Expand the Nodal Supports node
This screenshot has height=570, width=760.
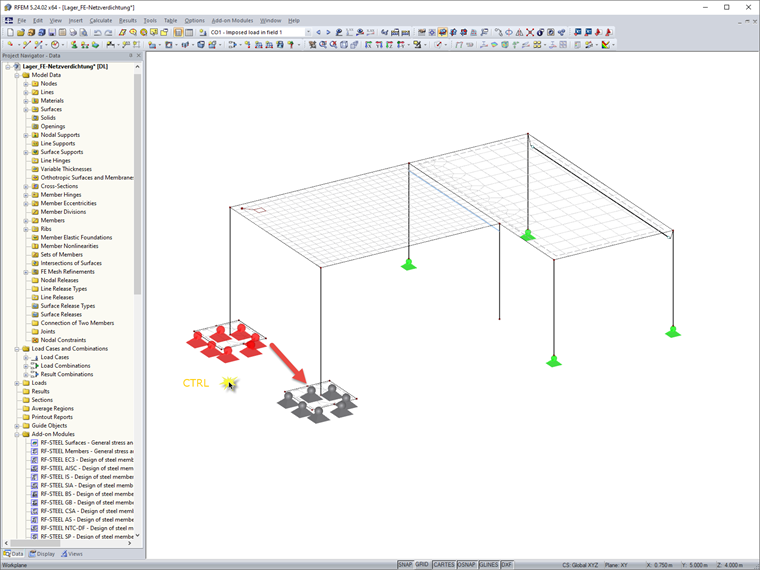pos(26,135)
